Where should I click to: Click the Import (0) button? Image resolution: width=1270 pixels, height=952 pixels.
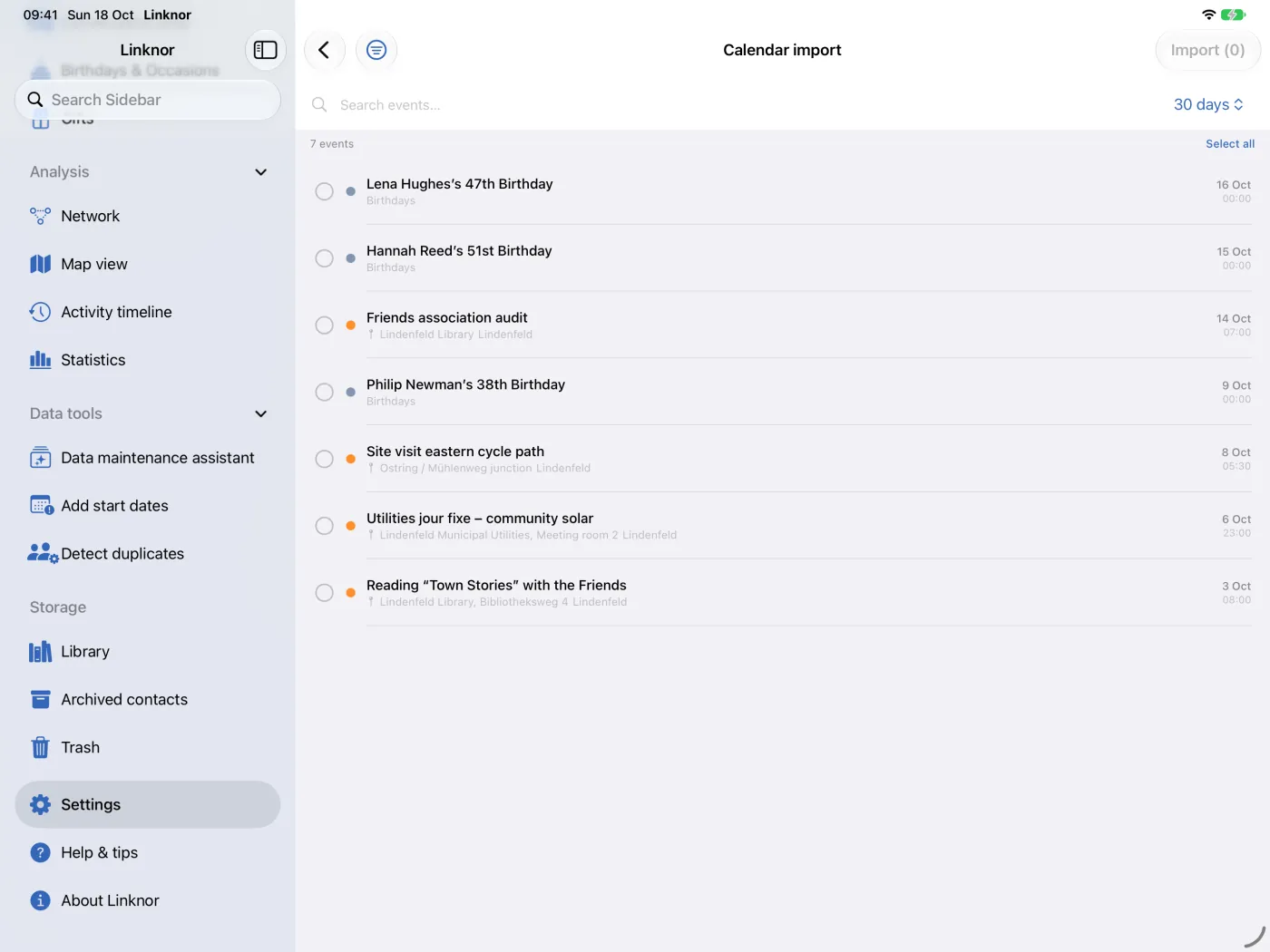[1207, 50]
